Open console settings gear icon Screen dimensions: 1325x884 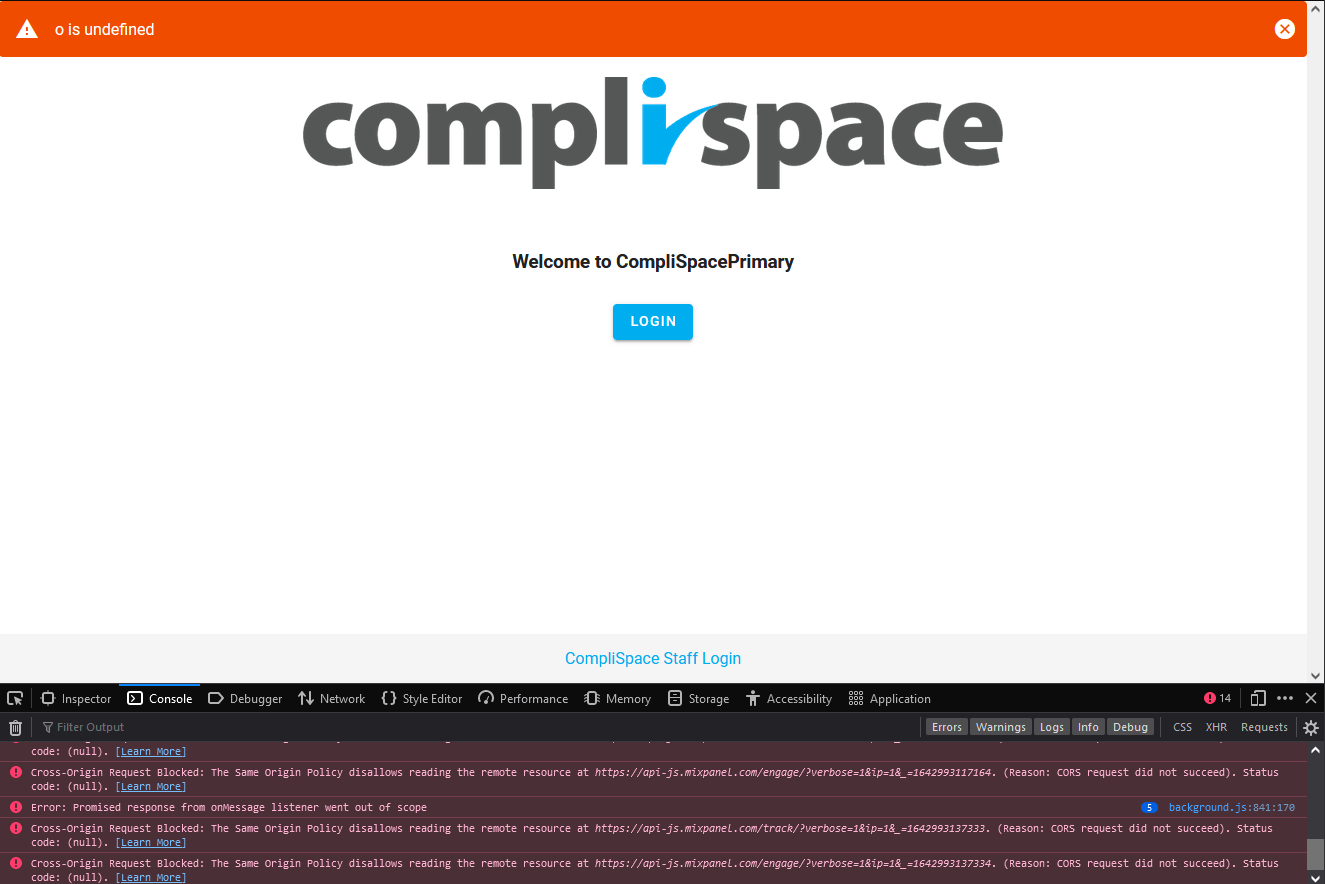1311,727
